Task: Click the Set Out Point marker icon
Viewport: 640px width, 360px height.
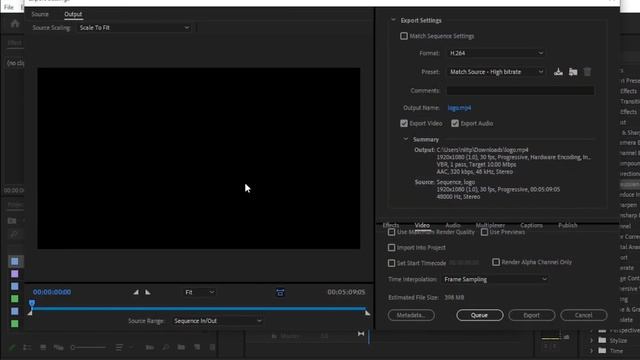Action: tap(148, 292)
